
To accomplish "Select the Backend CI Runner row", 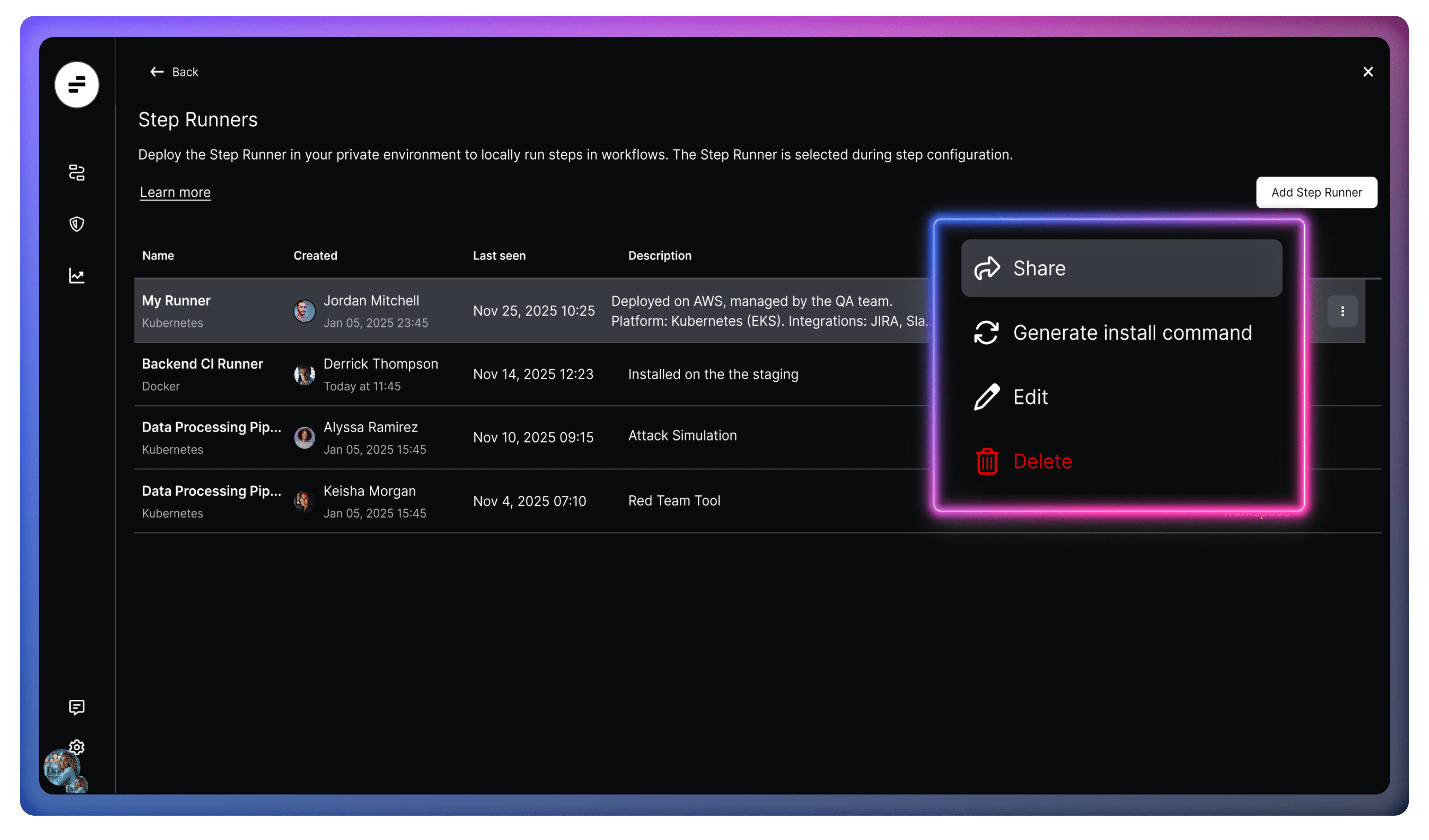I will 202,364.
